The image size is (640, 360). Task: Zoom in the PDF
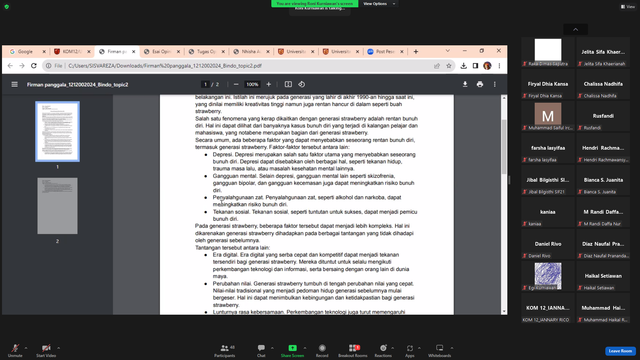[x=269, y=84]
